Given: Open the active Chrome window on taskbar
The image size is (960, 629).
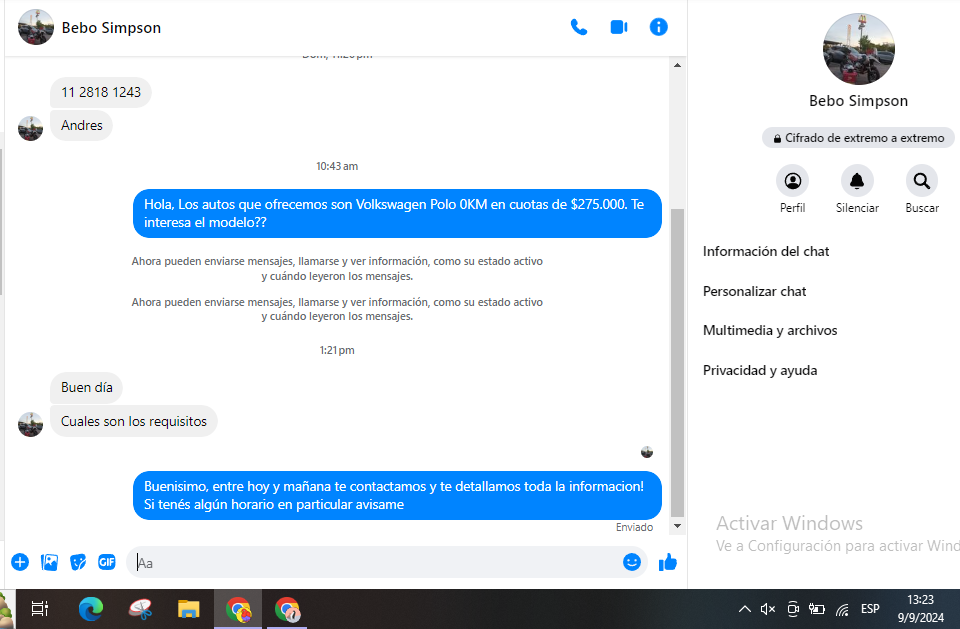Looking at the screenshot, I should 238,609.
